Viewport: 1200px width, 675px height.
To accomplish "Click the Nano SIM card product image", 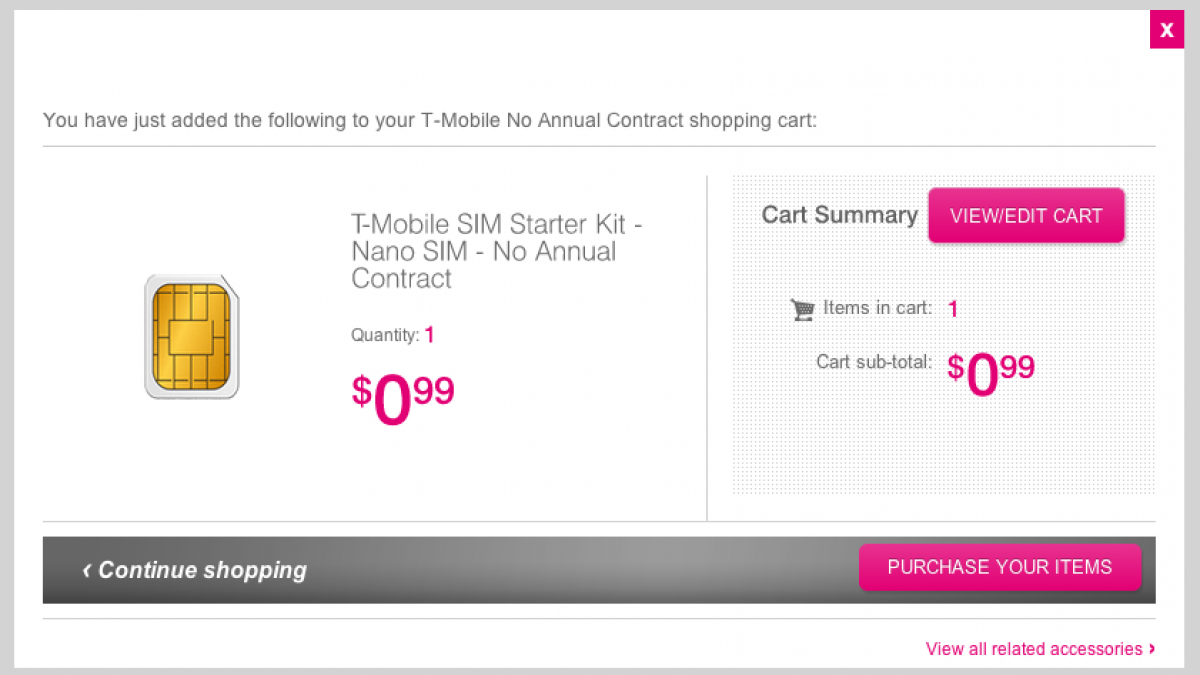I will 192,336.
